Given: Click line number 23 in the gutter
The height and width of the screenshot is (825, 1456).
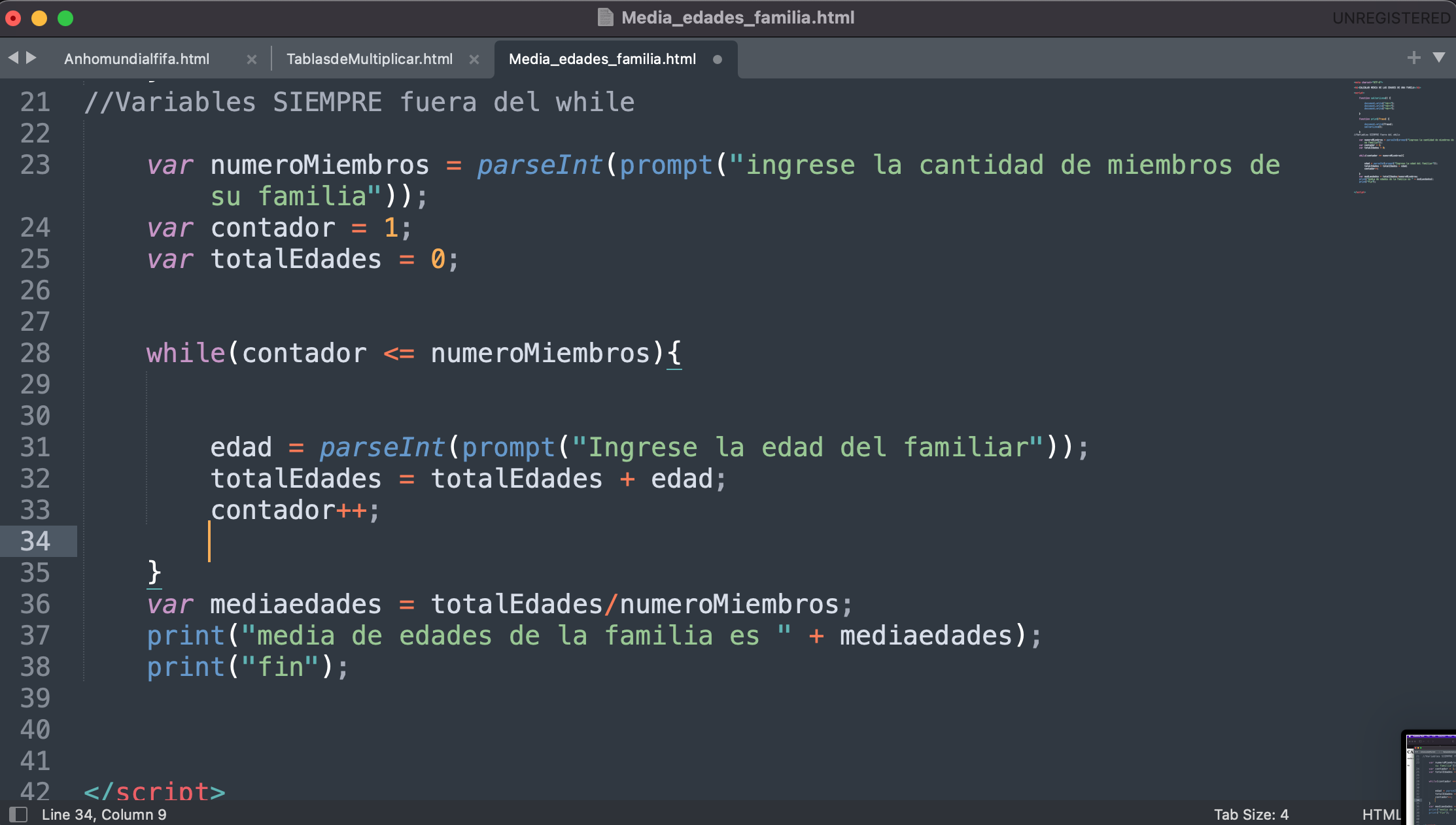Looking at the screenshot, I should point(35,165).
